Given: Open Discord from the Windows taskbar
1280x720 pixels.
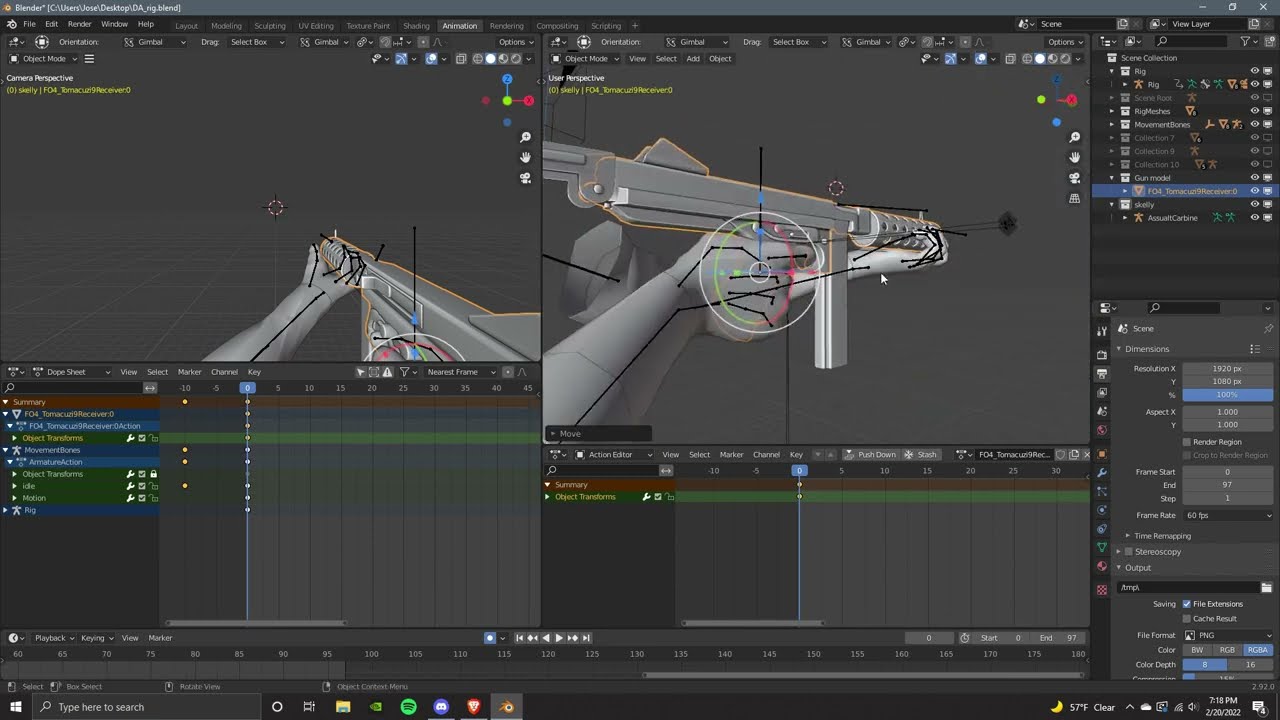Looking at the screenshot, I should (x=441, y=707).
